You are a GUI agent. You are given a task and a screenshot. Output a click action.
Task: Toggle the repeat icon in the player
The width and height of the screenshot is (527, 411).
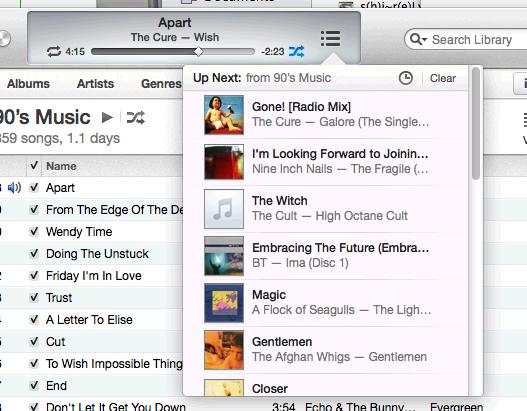coord(54,51)
